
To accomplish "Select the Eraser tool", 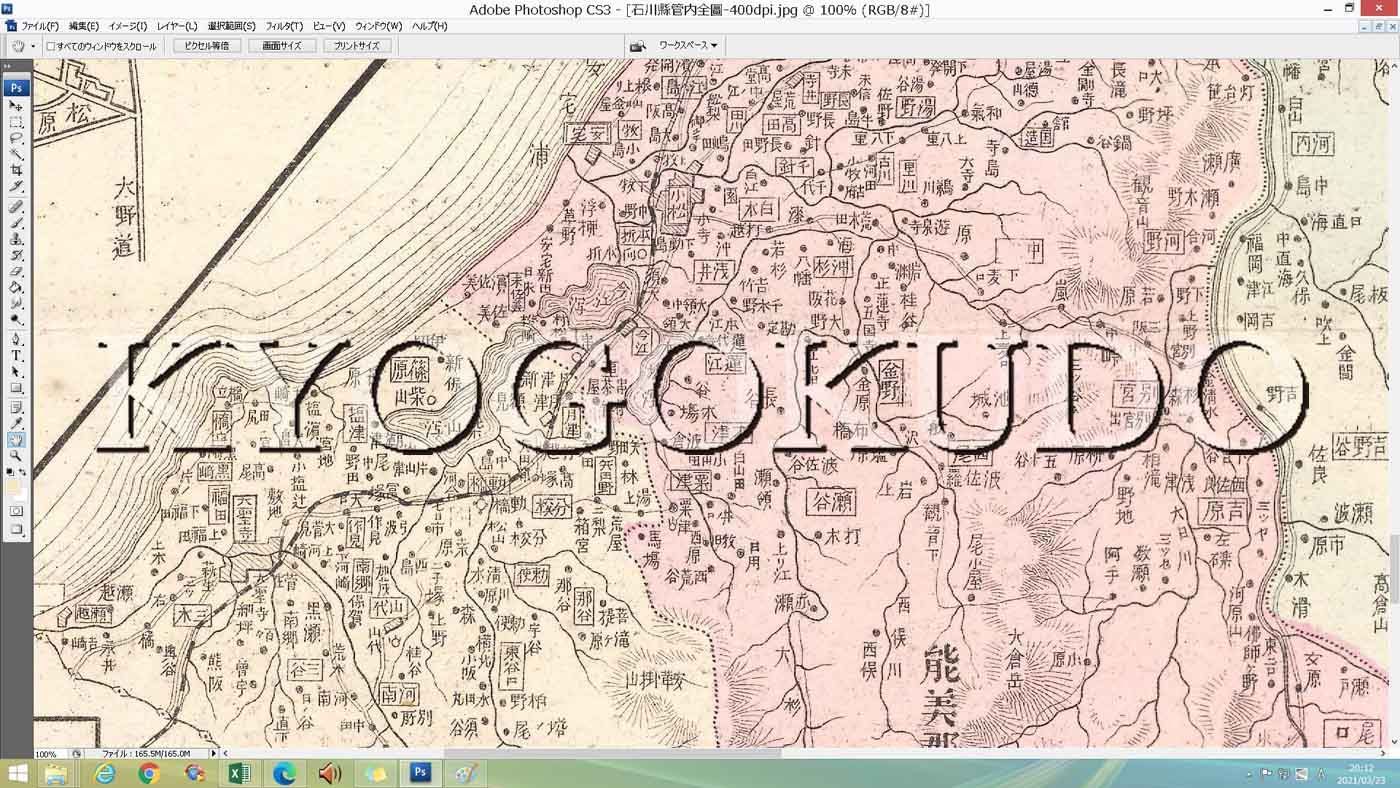I will click(16, 271).
